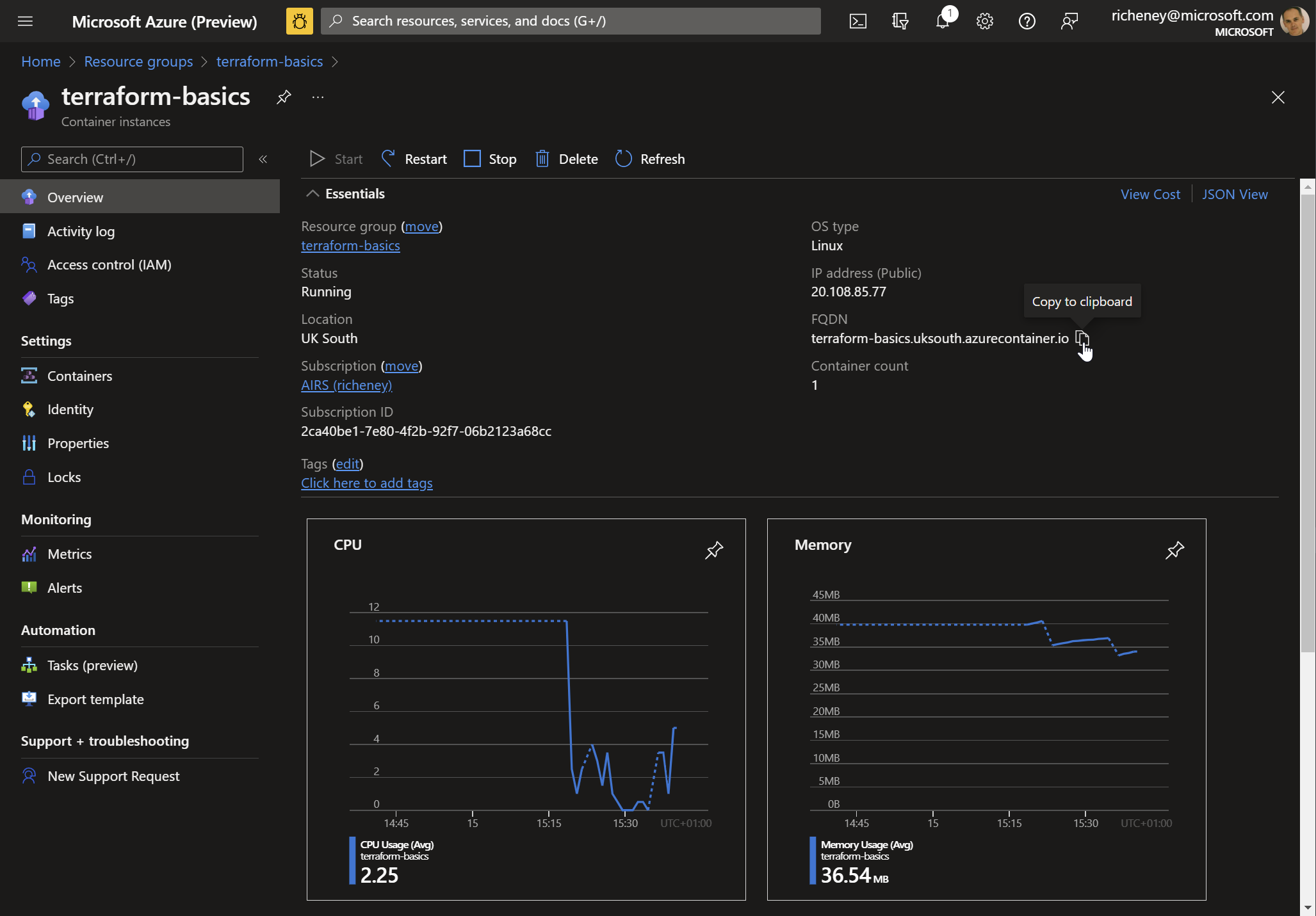The image size is (1316, 916).
Task: Stop the container instance
Action: point(490,159)
